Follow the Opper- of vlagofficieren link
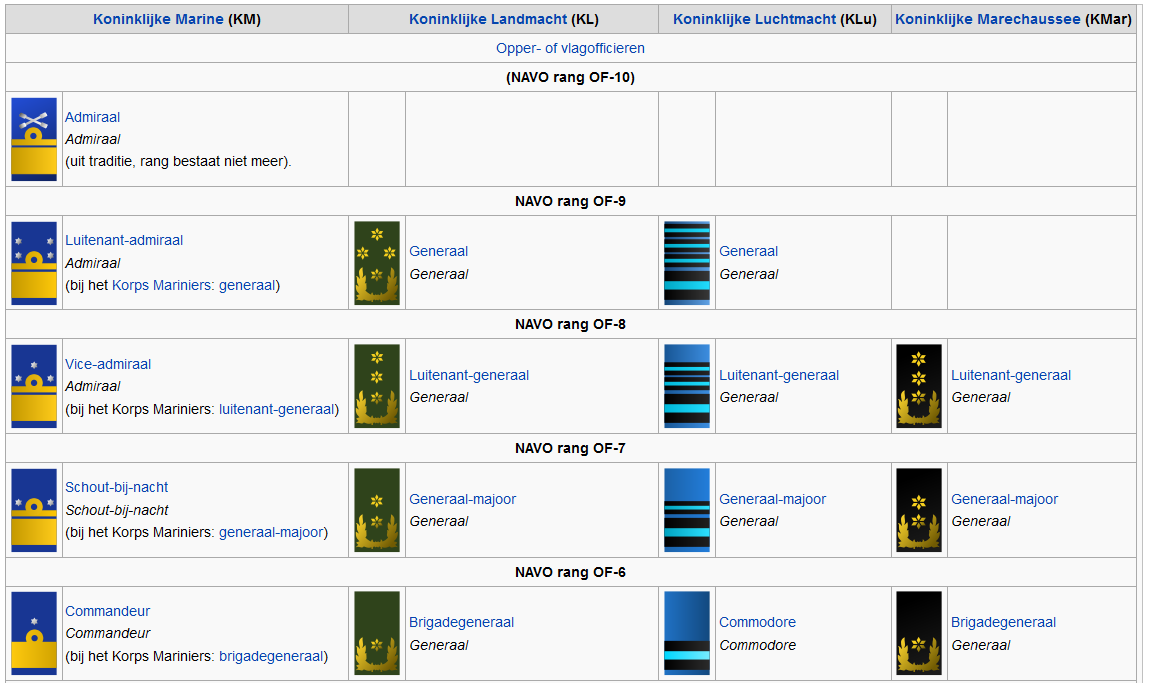Viewport: 1149px width, 683px height. (570, 48)
